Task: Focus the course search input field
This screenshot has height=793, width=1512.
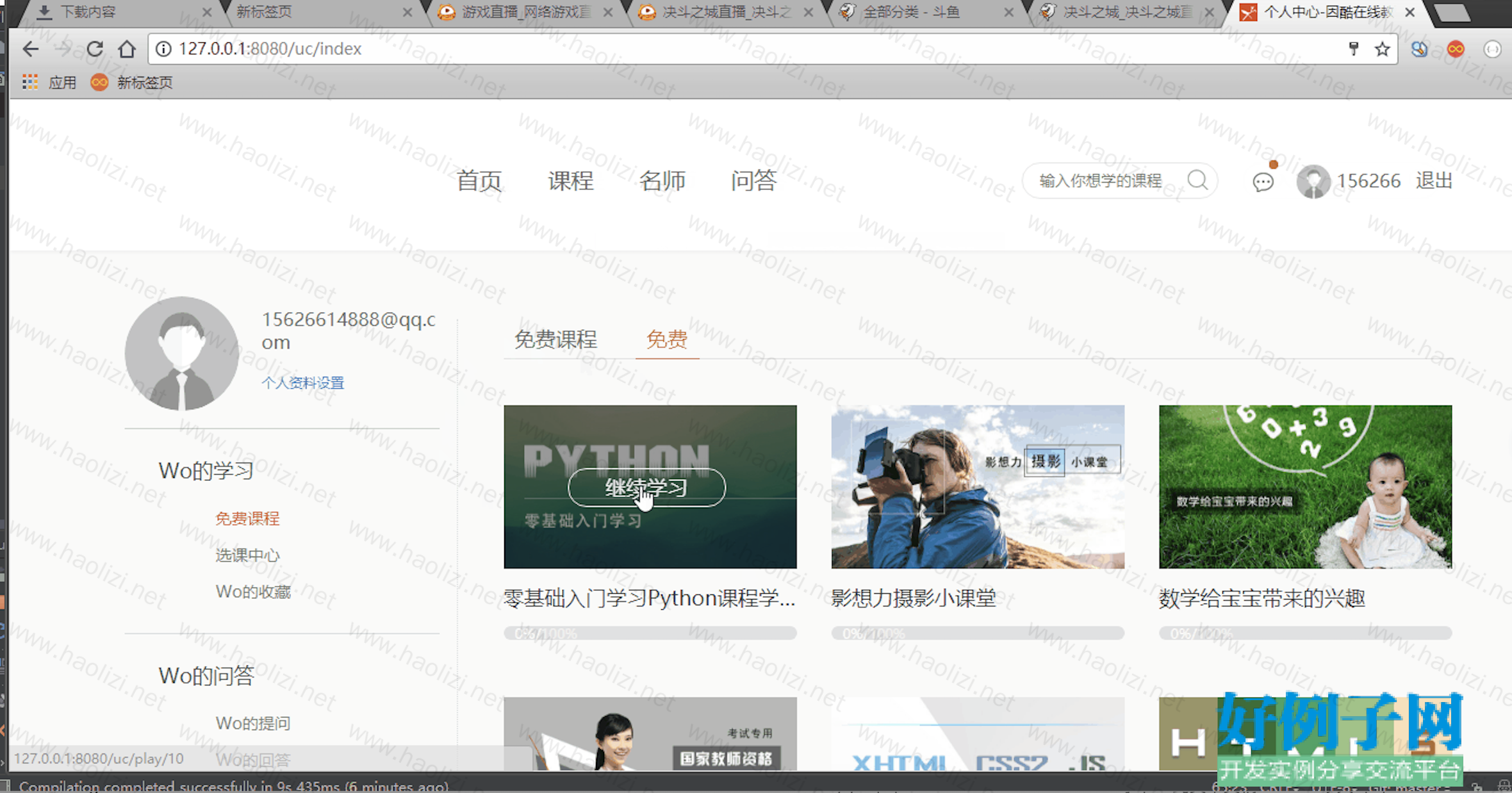Action: click(1100, 181)
